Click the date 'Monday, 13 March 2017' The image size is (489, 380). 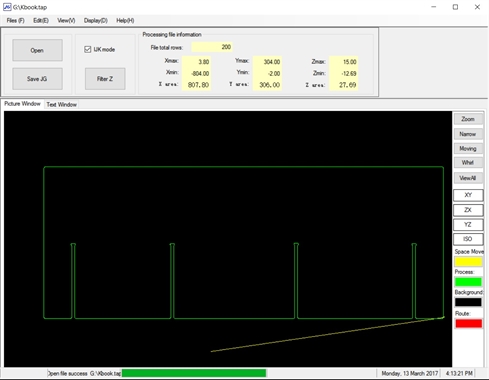tap(410, 373)
